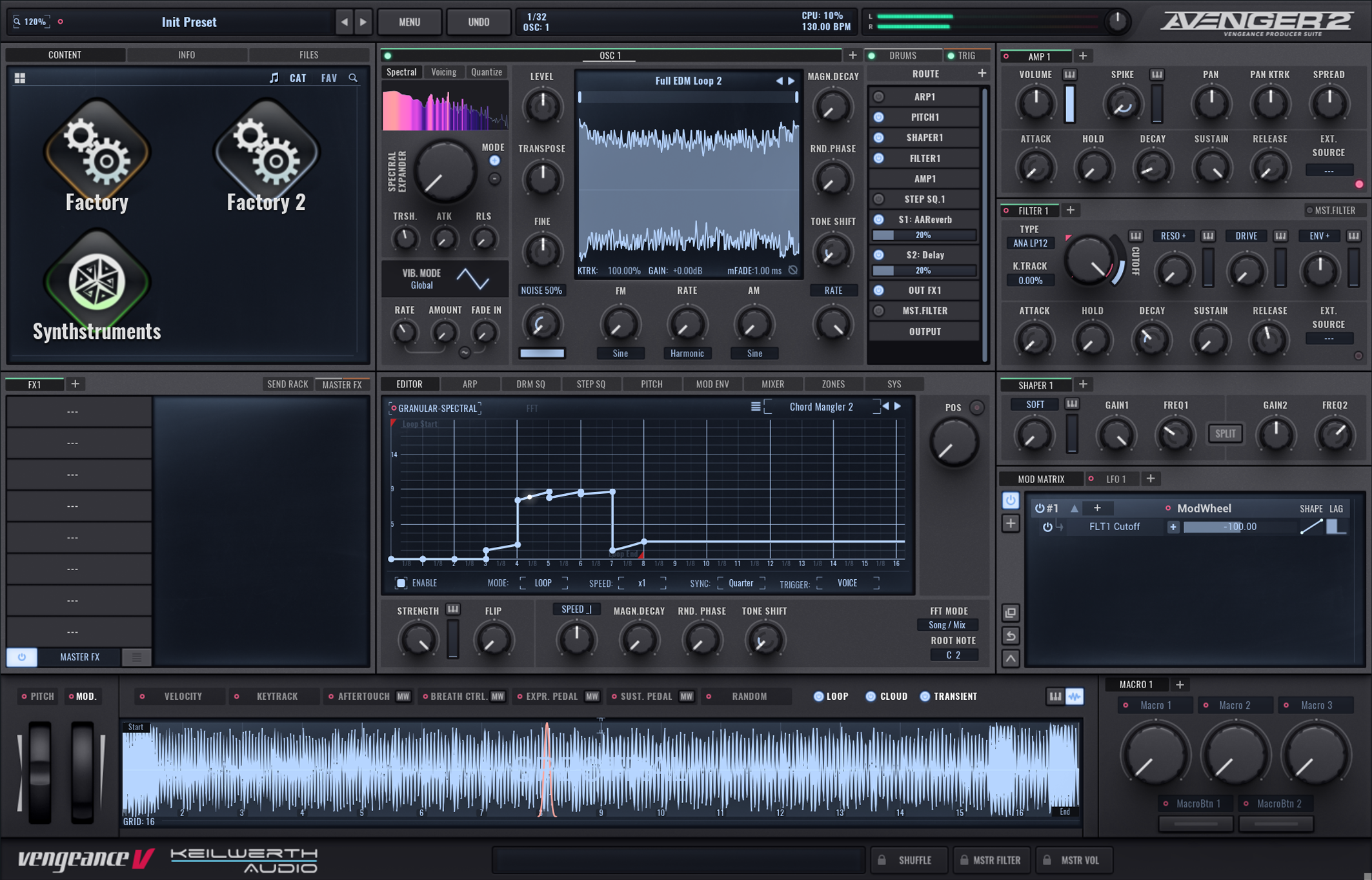Open the FFT MODE Song / Mix dropdown
The image size is (1372, 880).
tap(947, 625)
